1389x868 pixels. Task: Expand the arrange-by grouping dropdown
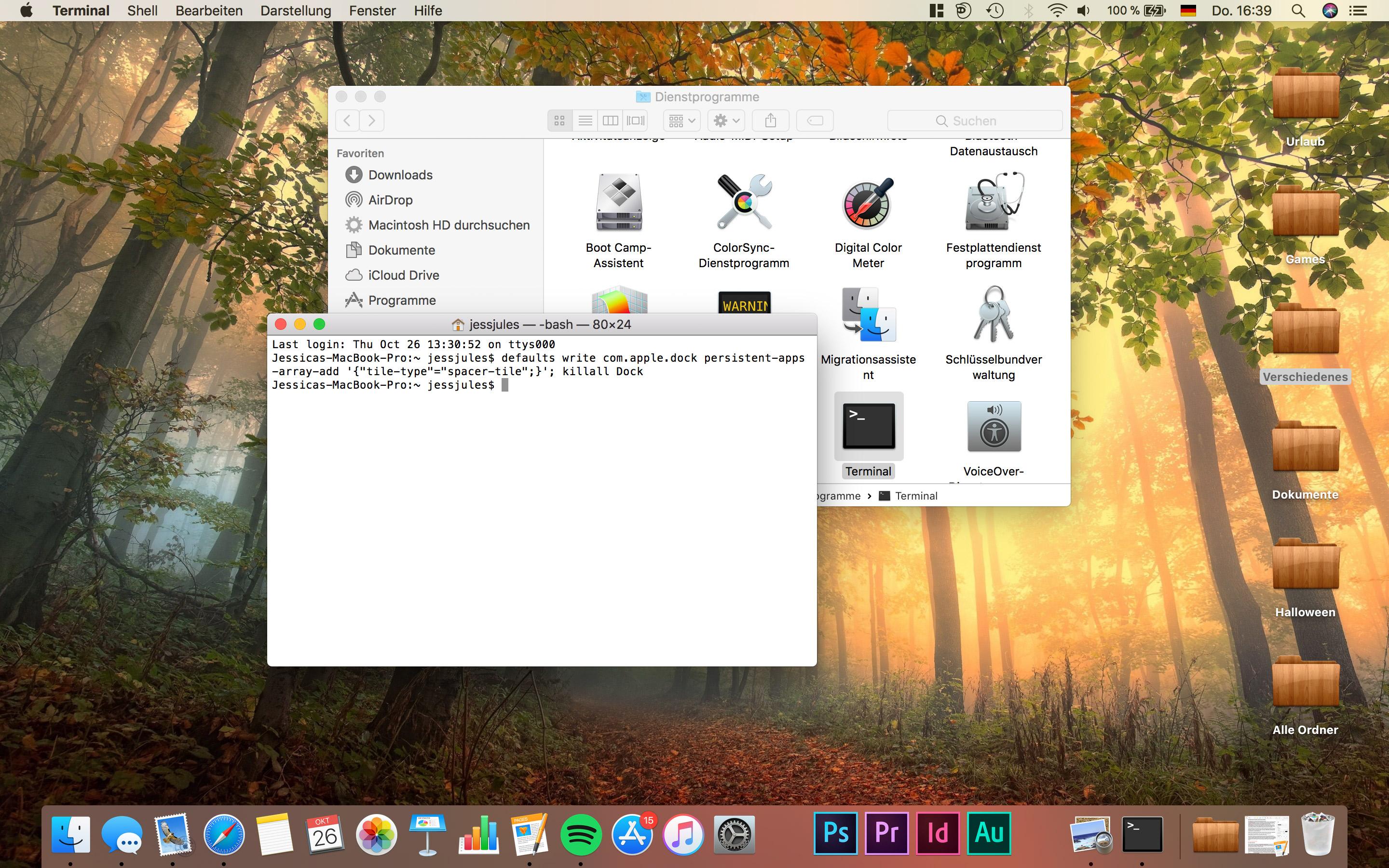pyautogui.click(x=682, y=121)
